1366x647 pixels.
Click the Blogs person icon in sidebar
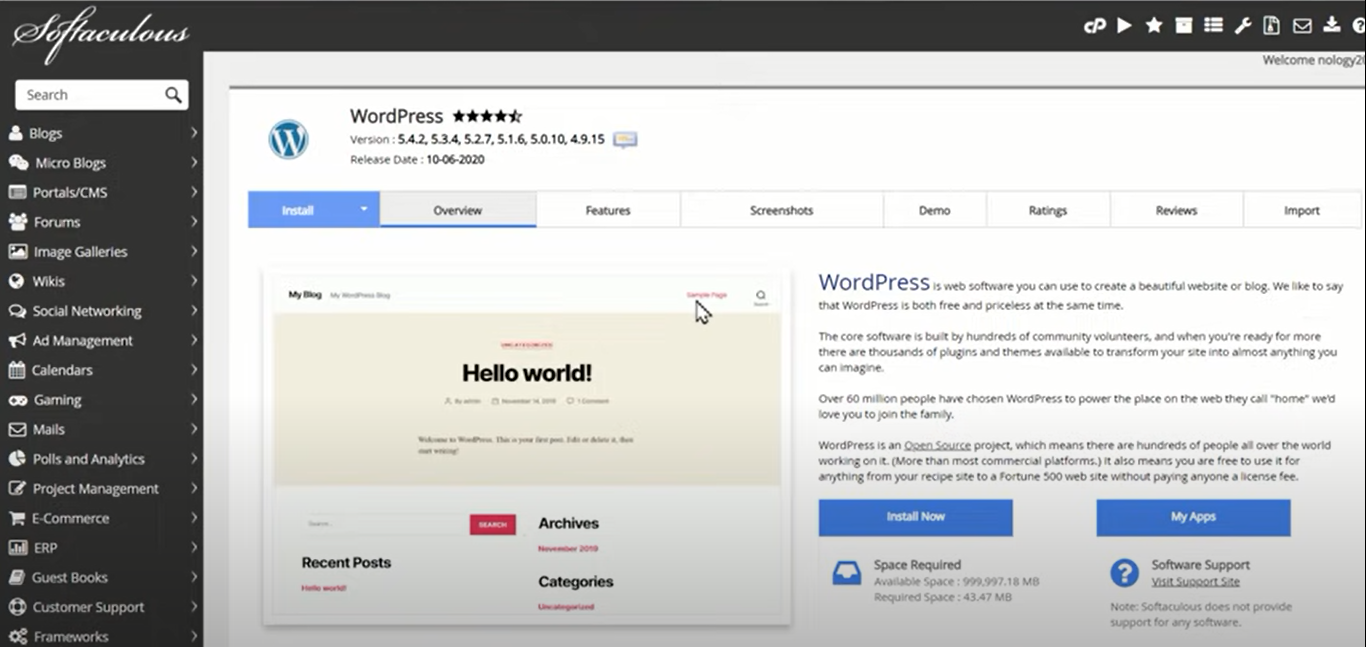16,133
